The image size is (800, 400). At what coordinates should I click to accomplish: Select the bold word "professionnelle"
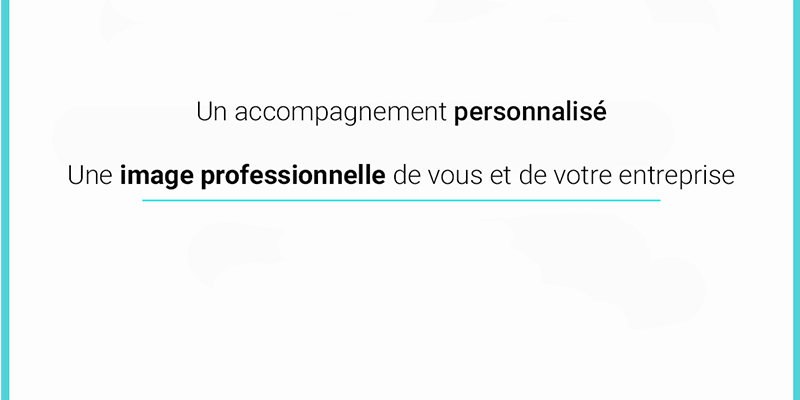click(293, 177)
